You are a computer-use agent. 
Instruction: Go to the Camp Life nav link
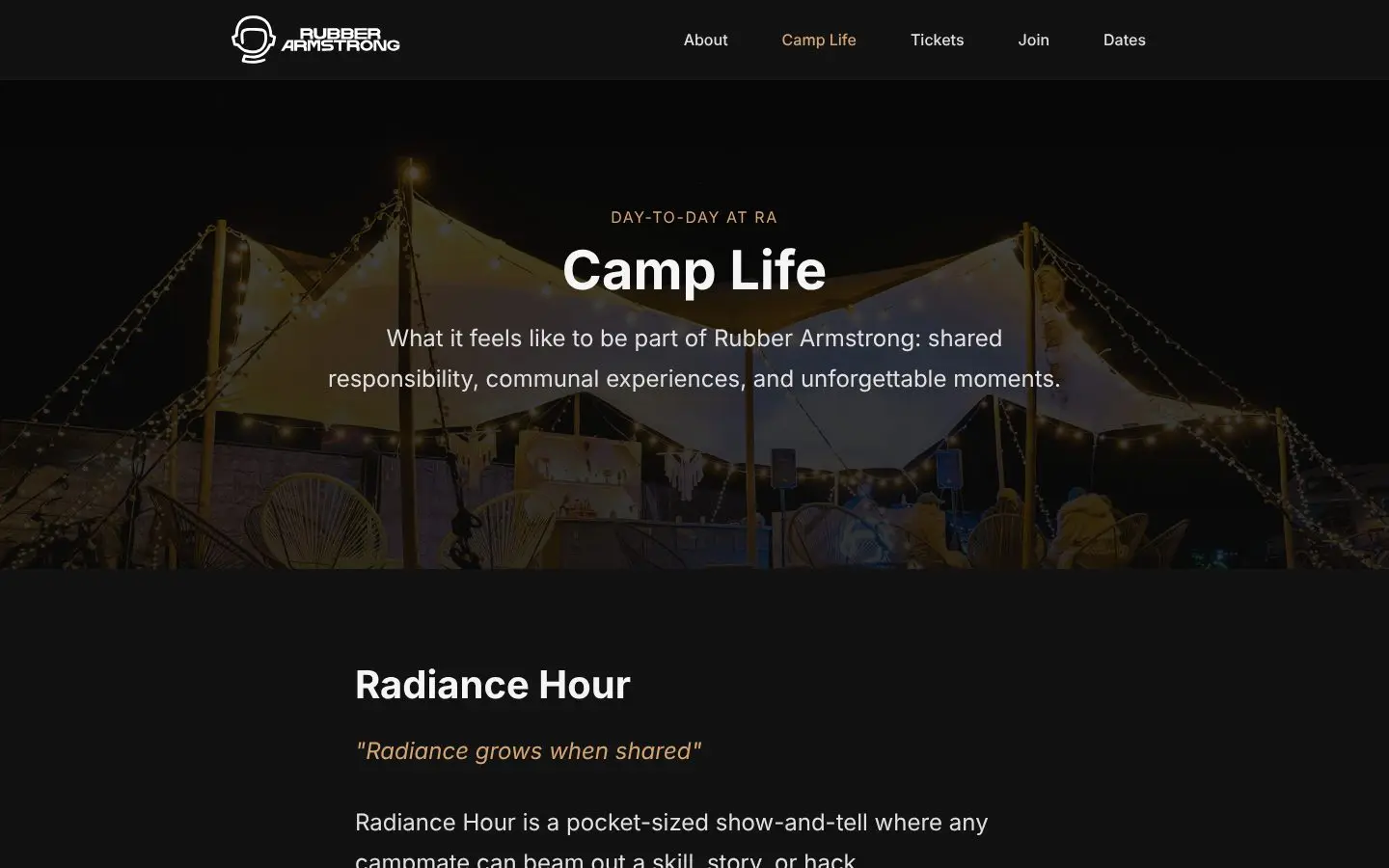pyautogui.click(x=819, y=40)
